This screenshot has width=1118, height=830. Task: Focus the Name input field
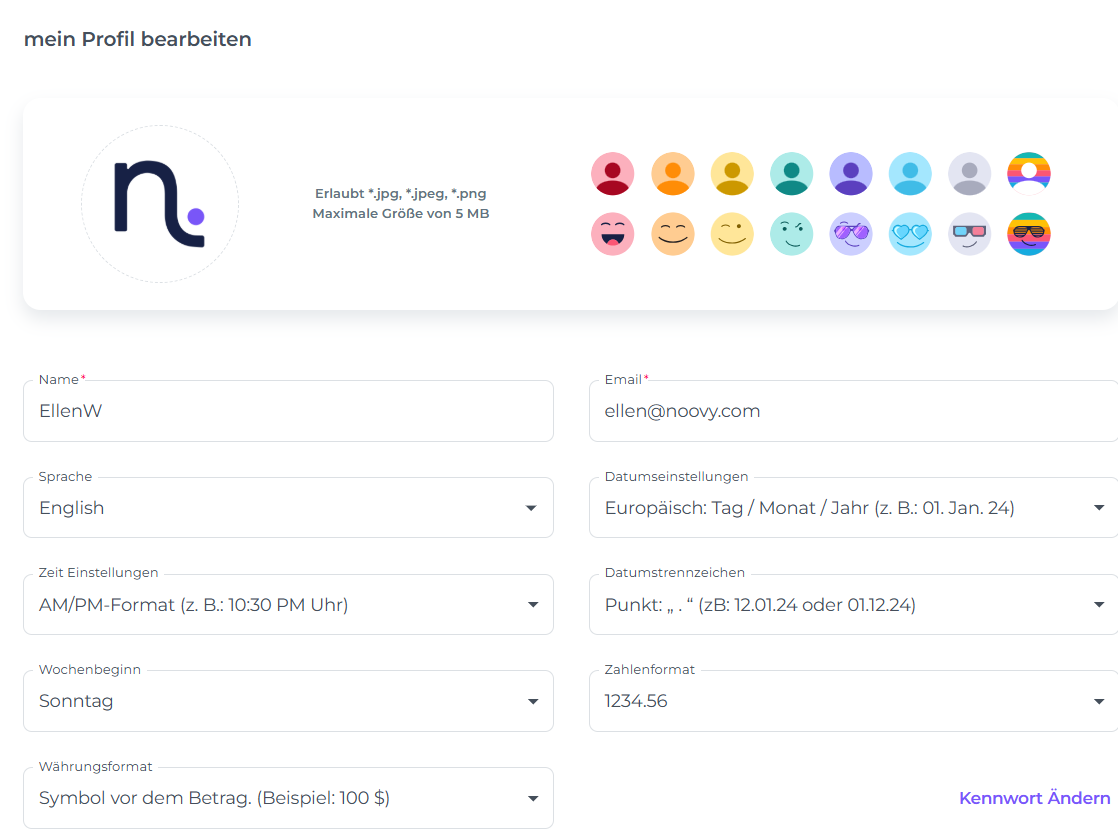click(x=288, y=411)
